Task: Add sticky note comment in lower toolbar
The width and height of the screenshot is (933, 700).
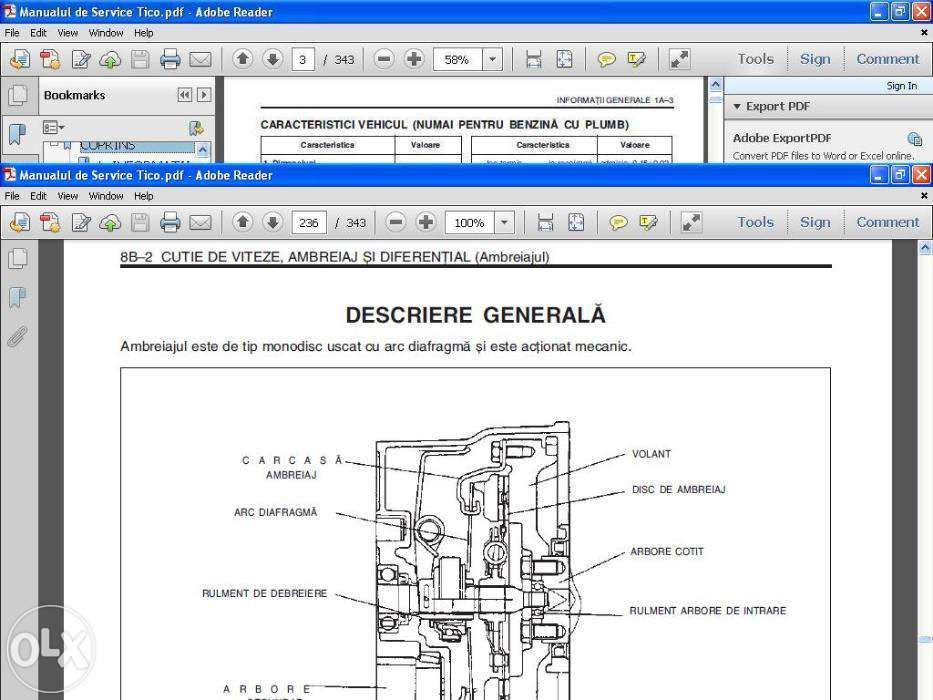Action: 618,223
